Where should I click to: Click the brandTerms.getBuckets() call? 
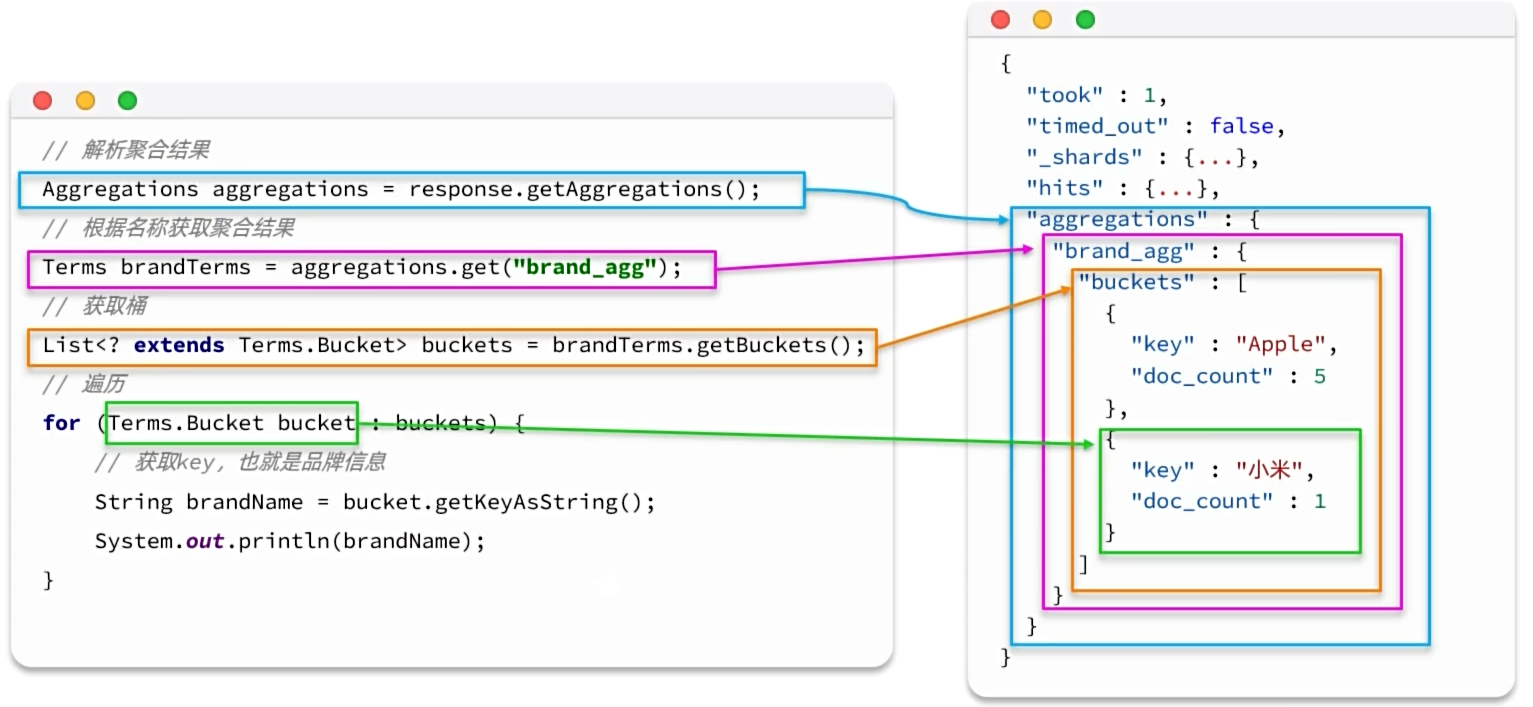[707, 346]
